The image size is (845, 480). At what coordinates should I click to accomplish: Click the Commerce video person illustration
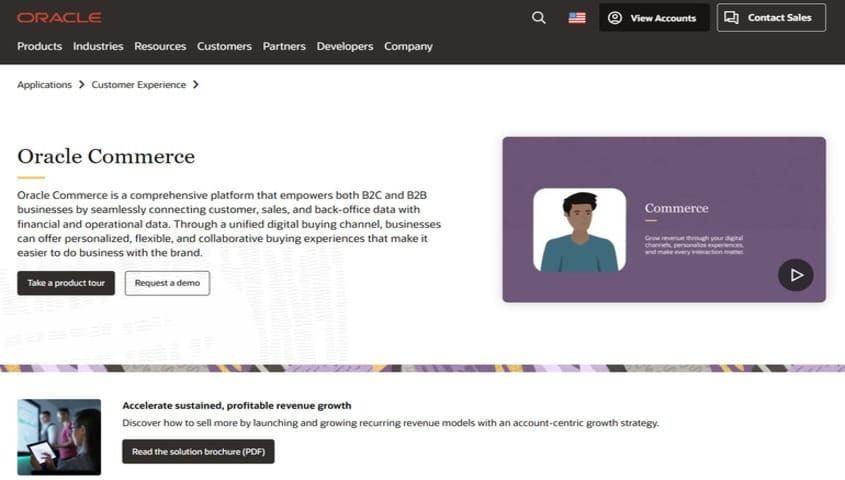579,229
